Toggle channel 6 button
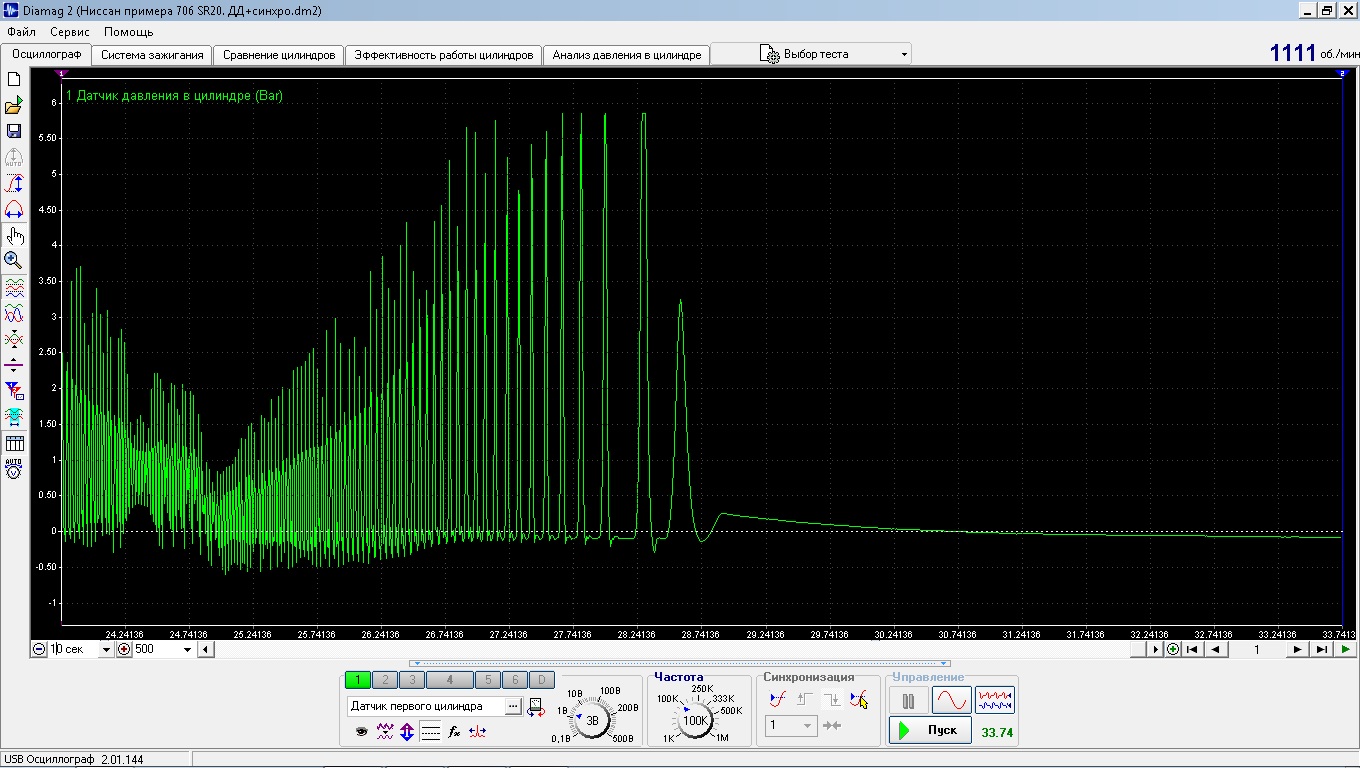This screenshot has height=768, width=1360. pos(514,680)
